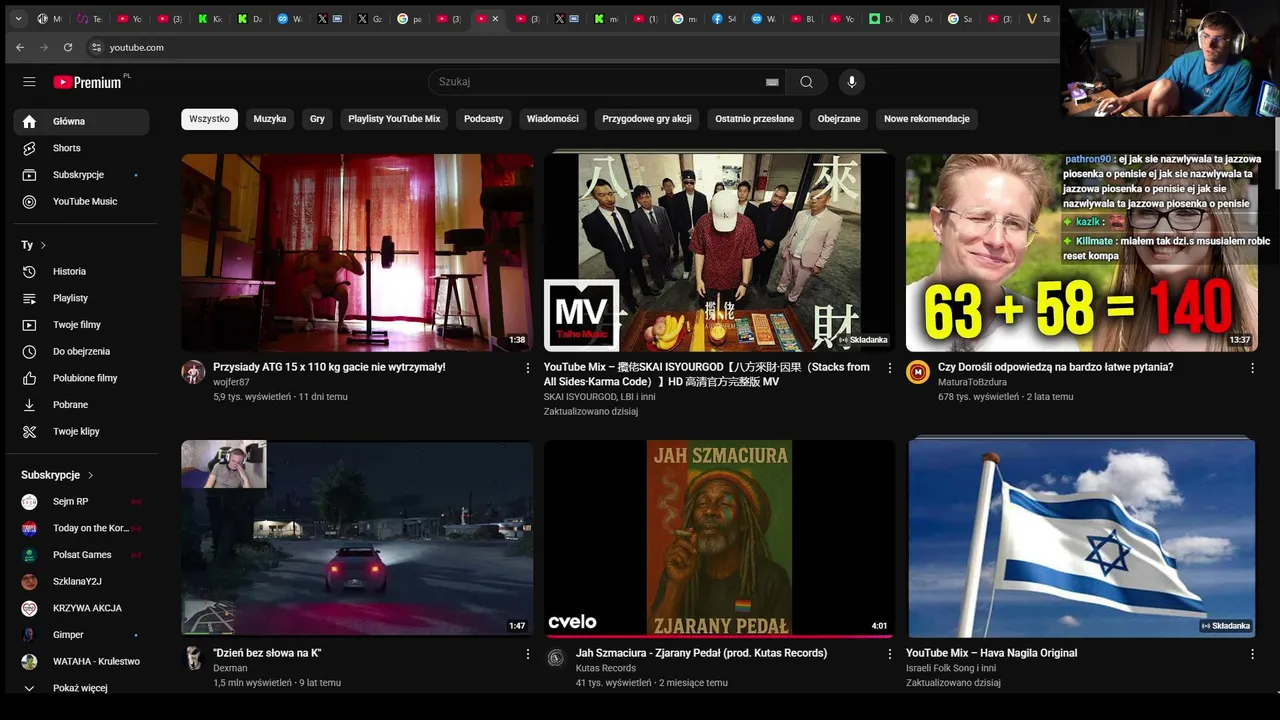
Task: View site information icon in address bar
Action: (96, 47)
